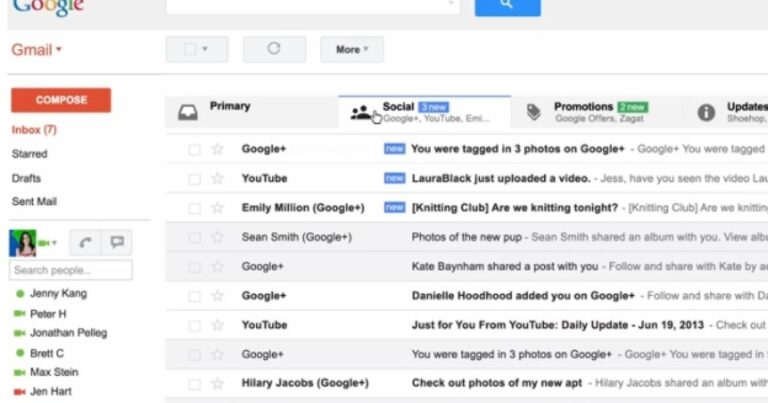The image size is (768, 403).
Task: Click Jen Hart's red camera icon
Action: tap(20, 392)
